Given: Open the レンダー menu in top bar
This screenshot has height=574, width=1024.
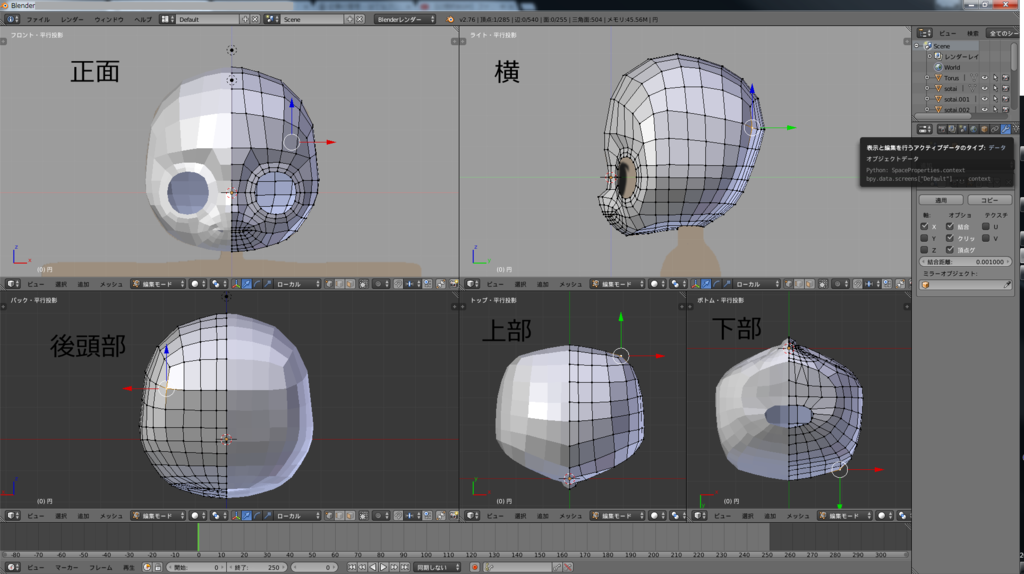Looking at the screenshot, I should pos(72,20).
